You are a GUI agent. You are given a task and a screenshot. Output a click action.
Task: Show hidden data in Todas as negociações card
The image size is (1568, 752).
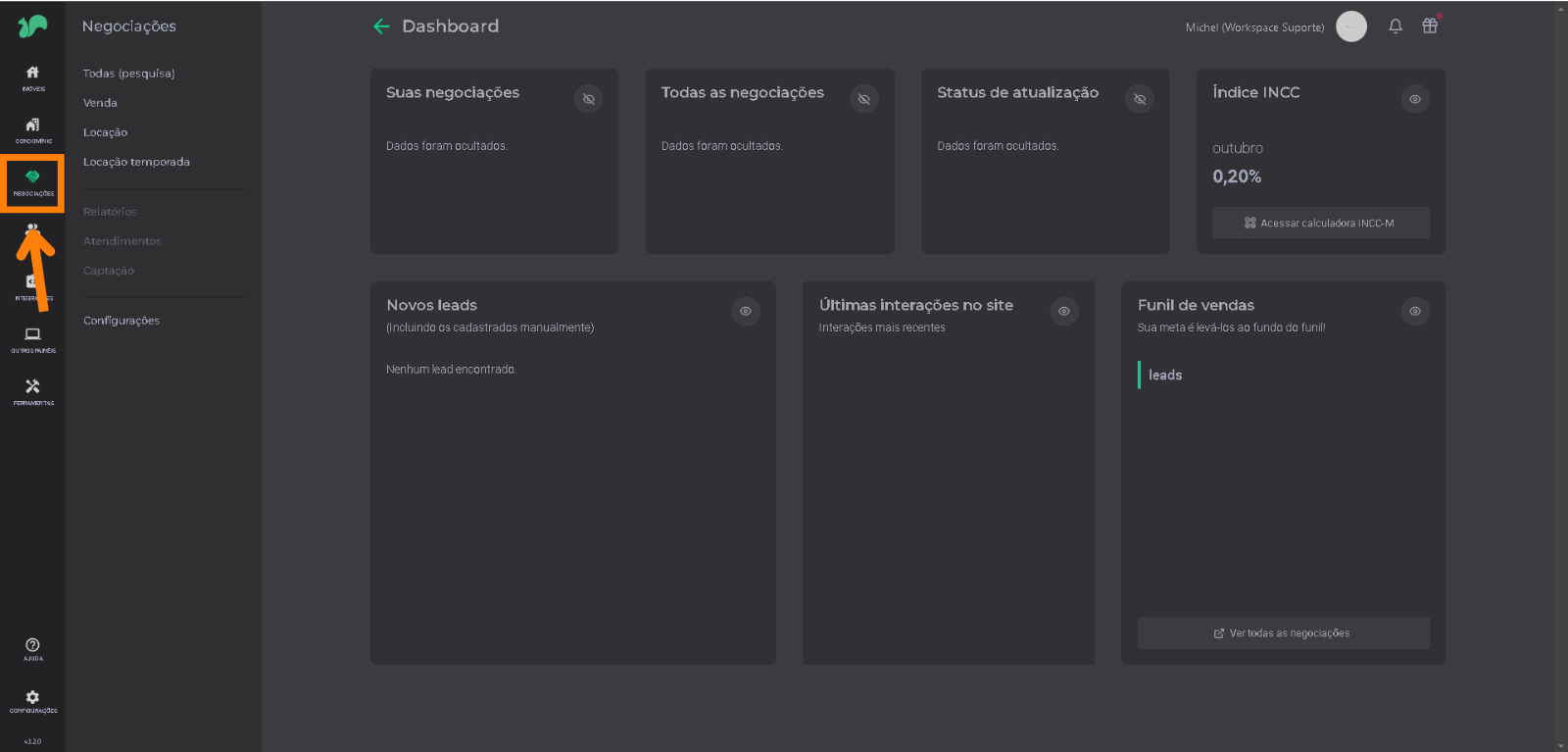pos(863,99)
